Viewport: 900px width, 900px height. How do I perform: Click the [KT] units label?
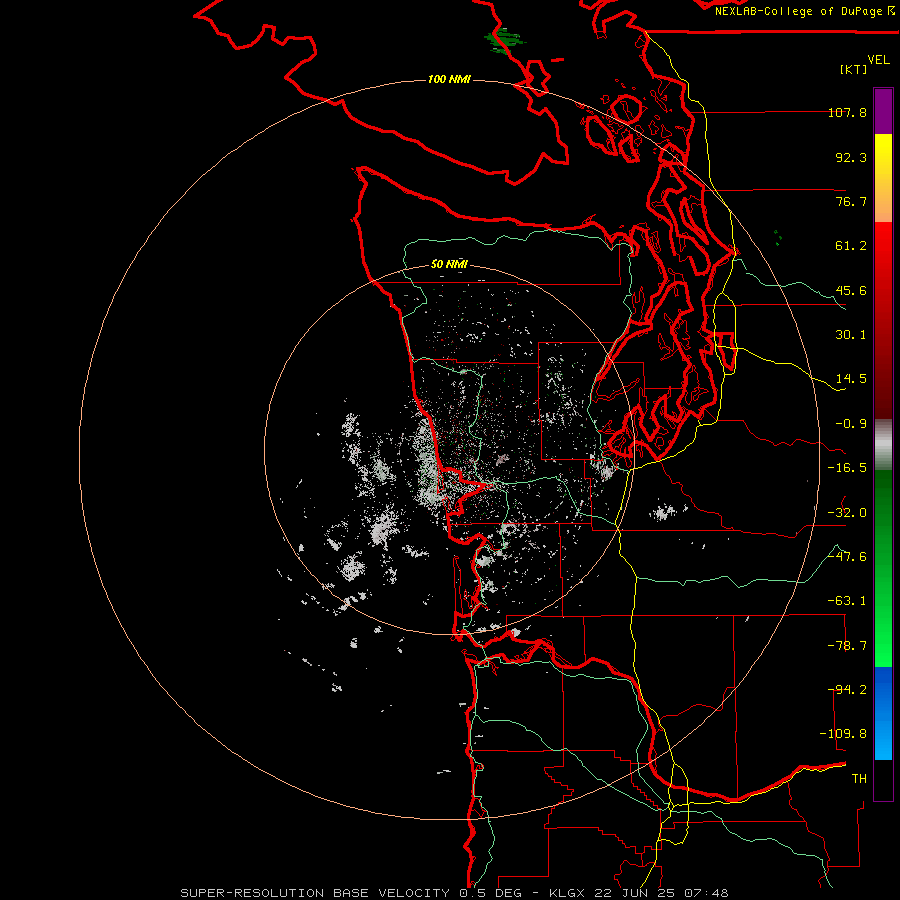coord(854,69)
